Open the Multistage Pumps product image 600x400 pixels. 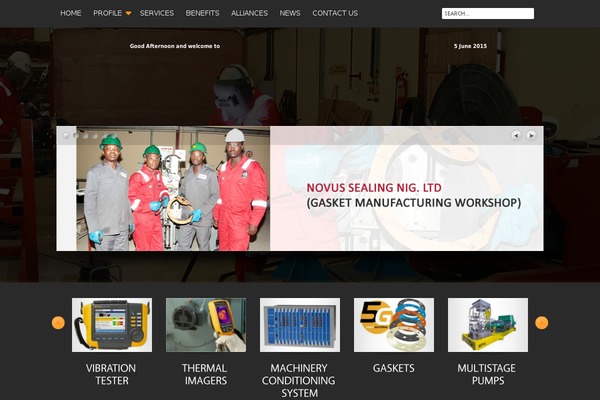click(488, 325)
